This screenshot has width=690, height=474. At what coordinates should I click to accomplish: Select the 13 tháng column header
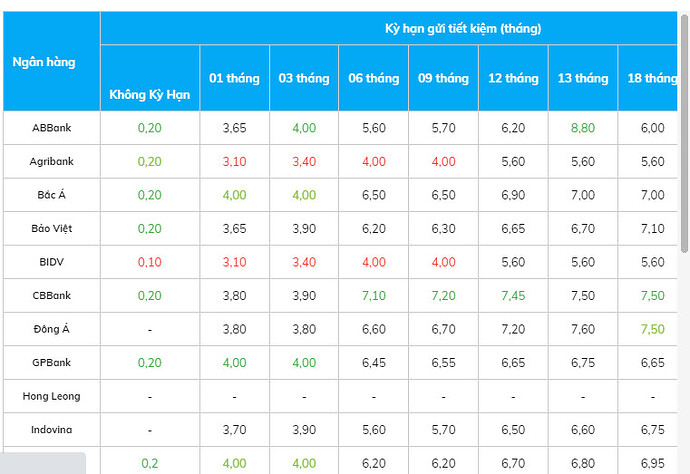[583, 78]
